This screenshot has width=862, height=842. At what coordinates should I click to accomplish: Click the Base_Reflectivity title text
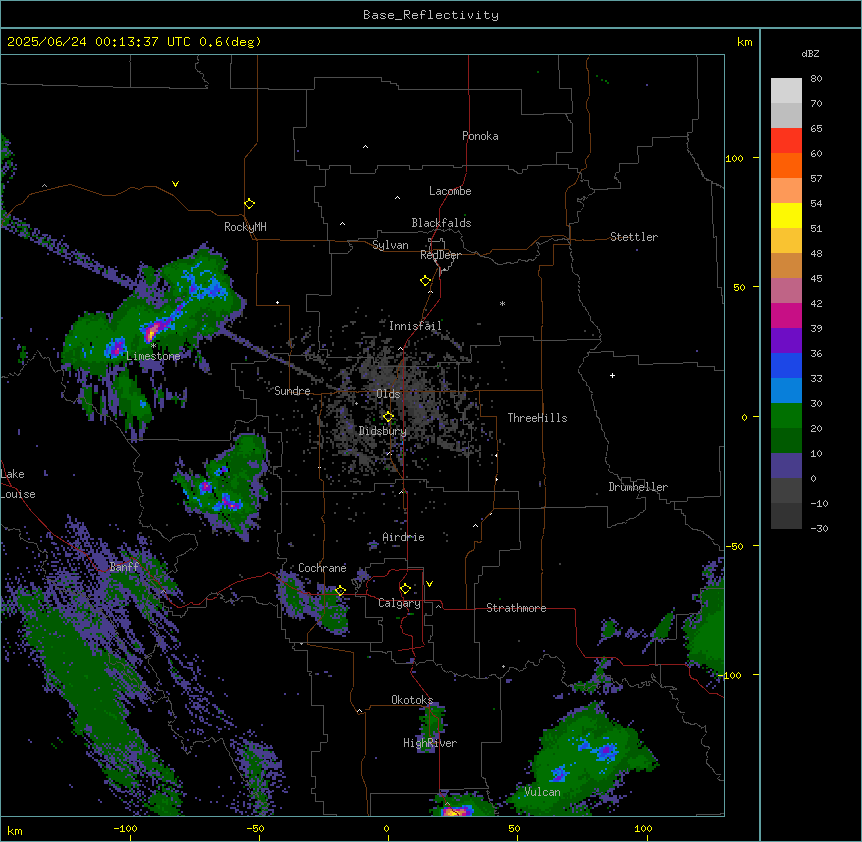pos(431,15)
